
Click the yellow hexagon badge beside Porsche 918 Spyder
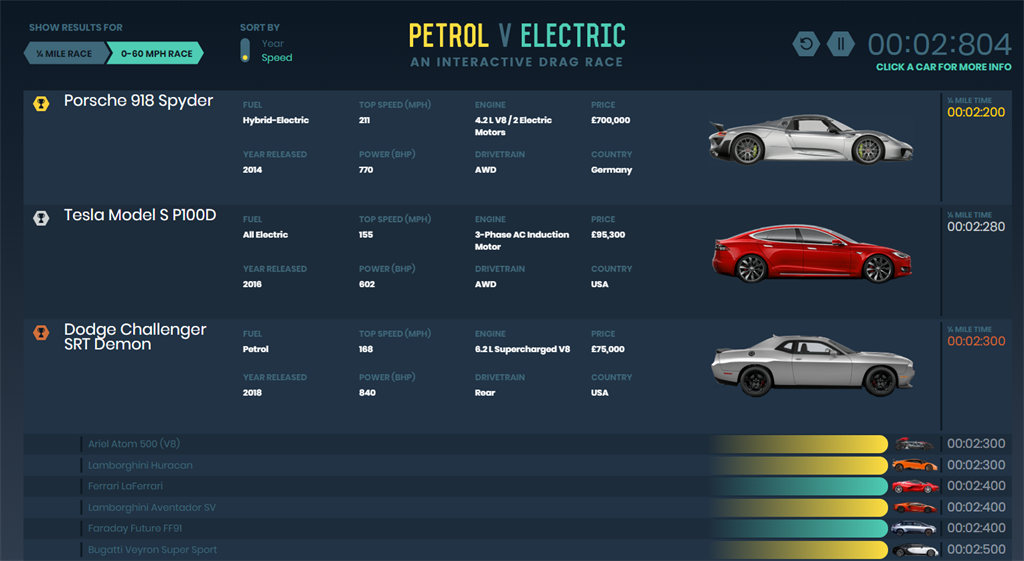click(41, 103)
